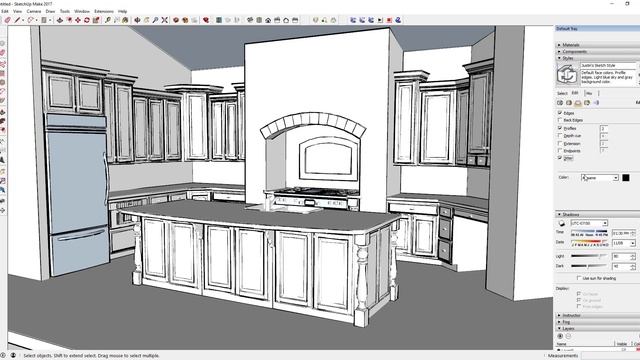This screenshot has height=360, width=640.
Task: Select the Paint Bucket tool
Action: [125, 20]
